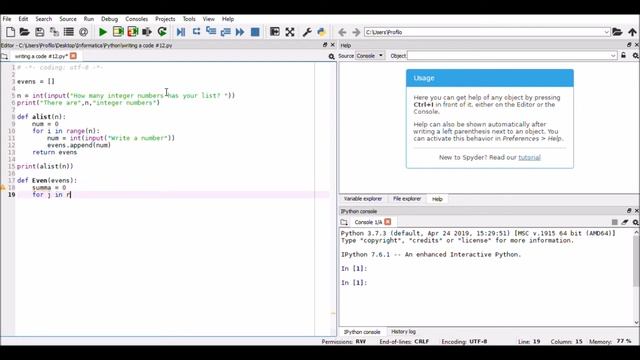Image resolution: width=640 pixels, height=360 pixels.
Task: Open the Run menu
Action: (x=89, y=19)
